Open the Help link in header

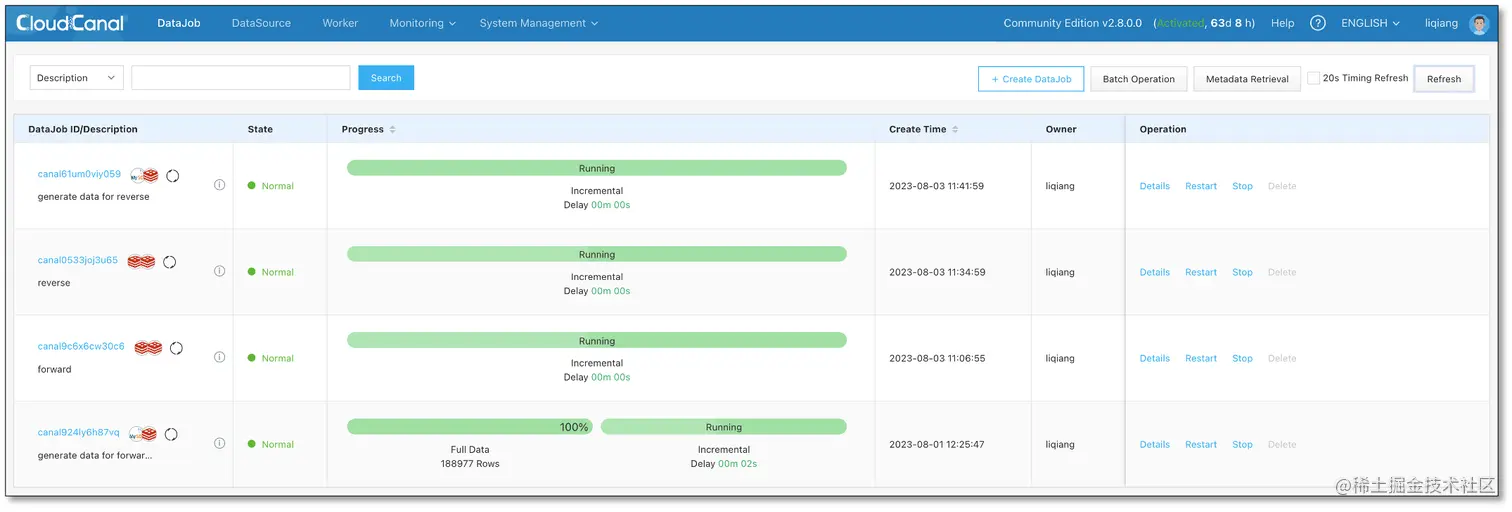click(1282, 23)
